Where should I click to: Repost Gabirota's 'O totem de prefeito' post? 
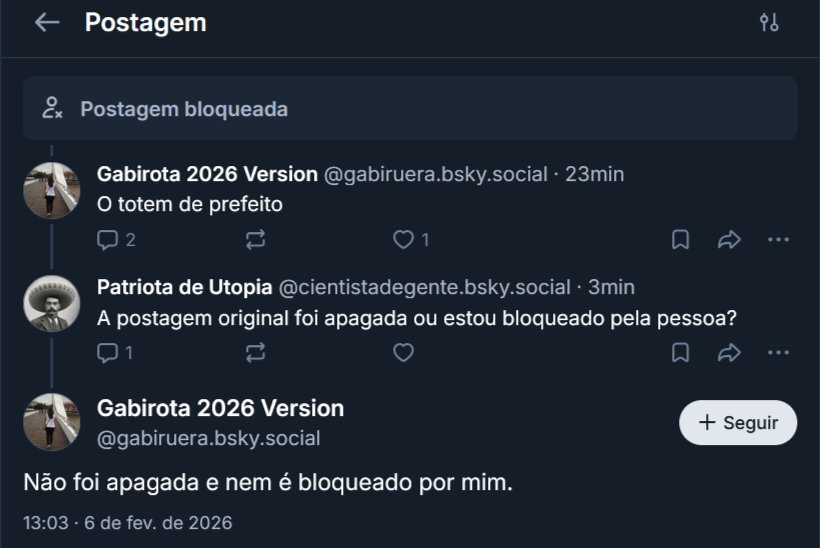coord(255,239)
